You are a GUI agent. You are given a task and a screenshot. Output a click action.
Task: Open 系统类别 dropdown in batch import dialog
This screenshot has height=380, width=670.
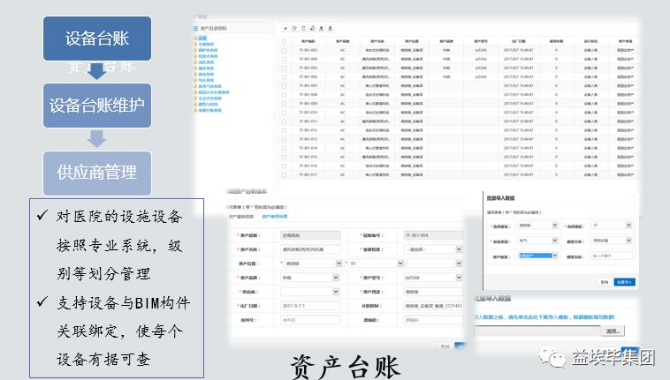point(538,241)
